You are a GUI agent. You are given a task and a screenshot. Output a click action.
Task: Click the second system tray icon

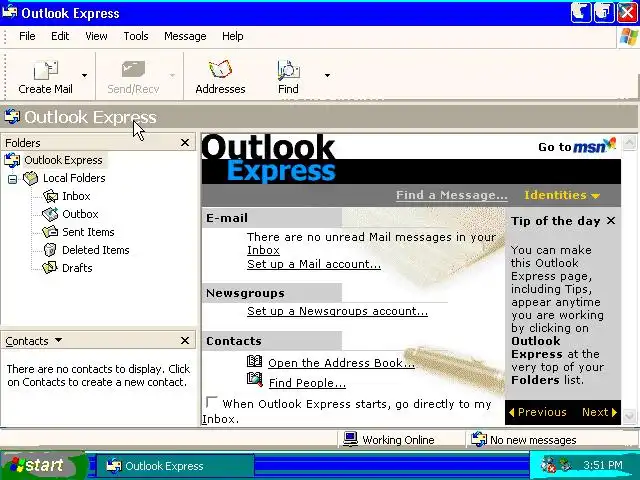point(565,464)
